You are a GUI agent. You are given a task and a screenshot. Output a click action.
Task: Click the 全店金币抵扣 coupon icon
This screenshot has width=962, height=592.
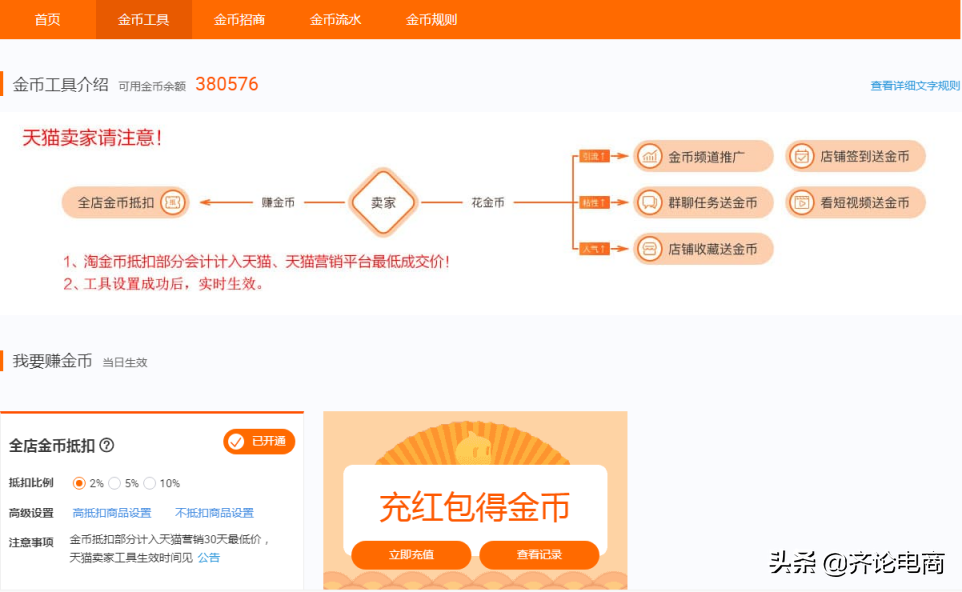pyautogui.click(x=172, y=202)
